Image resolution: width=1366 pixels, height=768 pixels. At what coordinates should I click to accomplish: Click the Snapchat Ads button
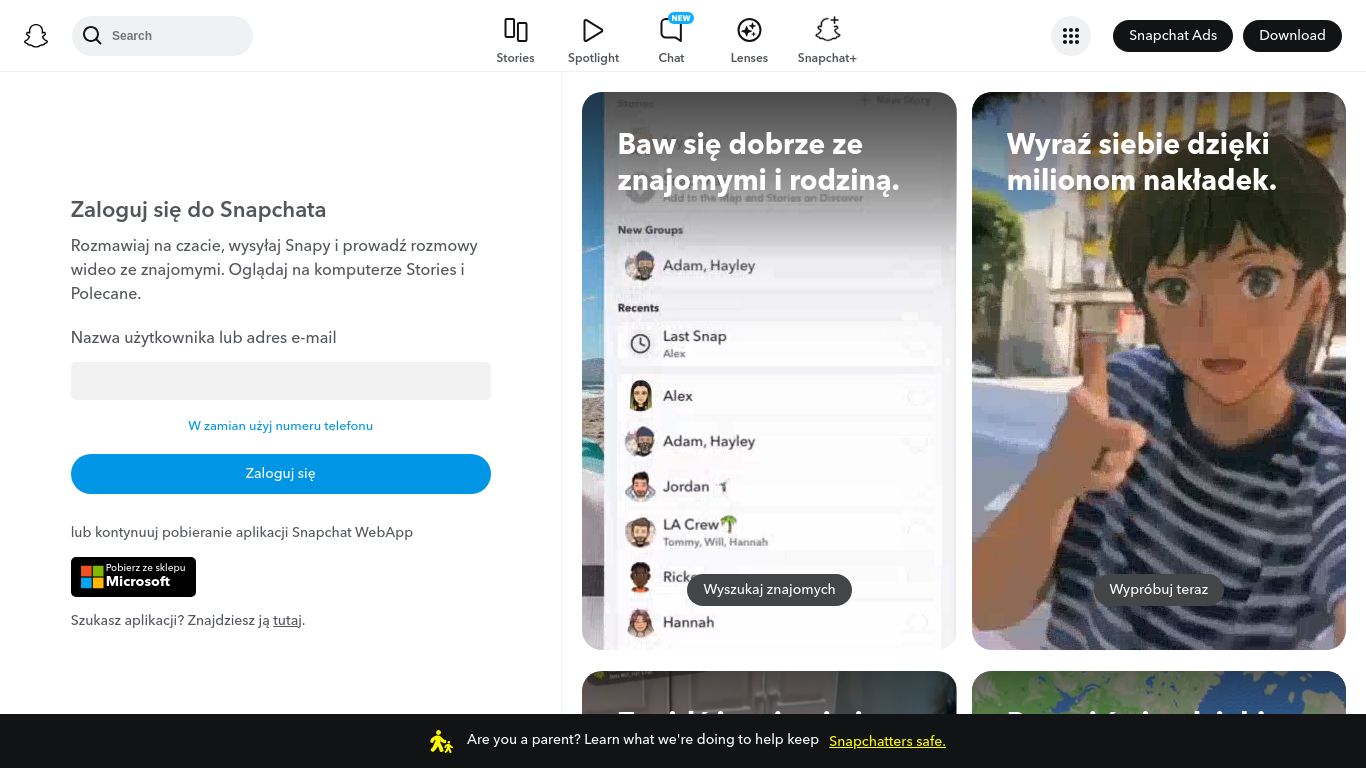click(x=1173, y=36)
